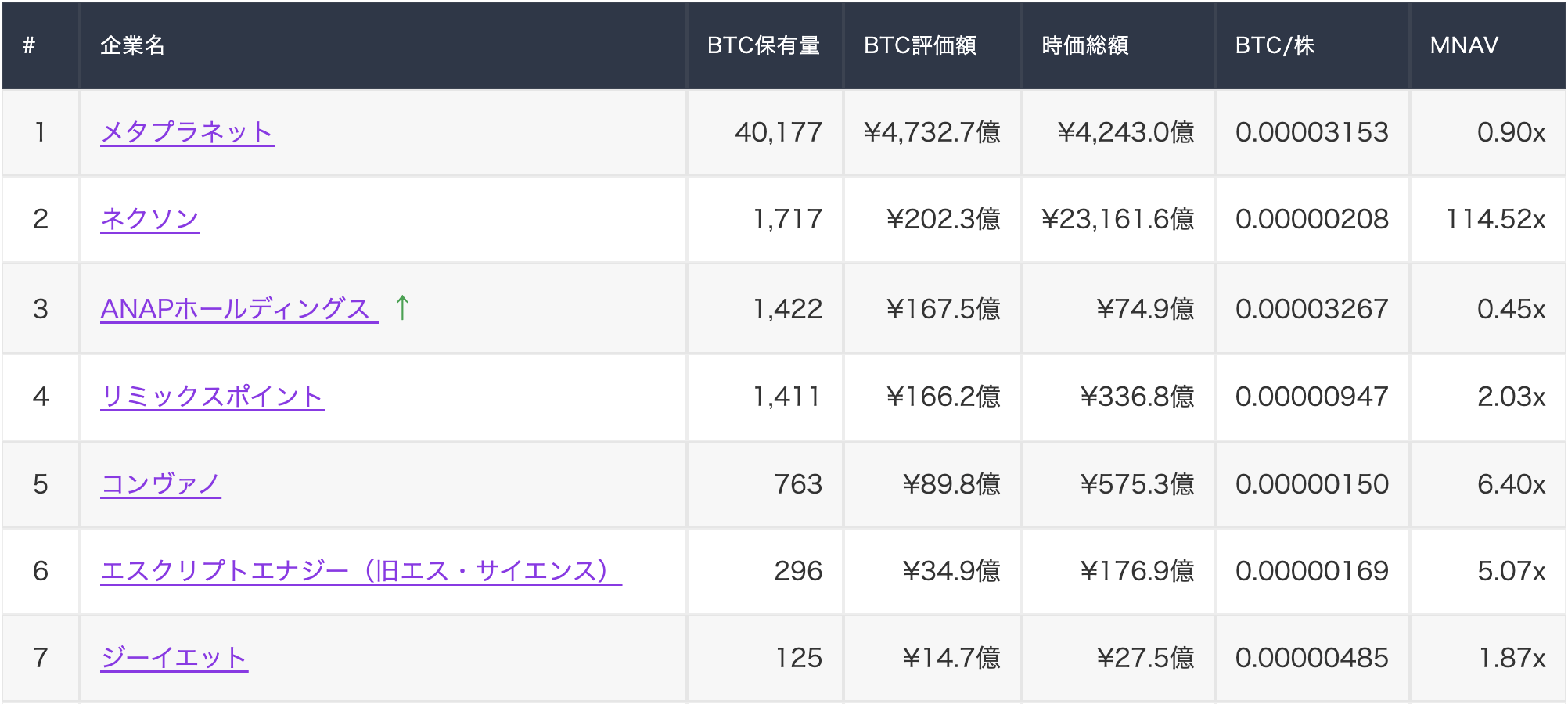
Task: Click the BTC/株 column header
Action: 1275,45
